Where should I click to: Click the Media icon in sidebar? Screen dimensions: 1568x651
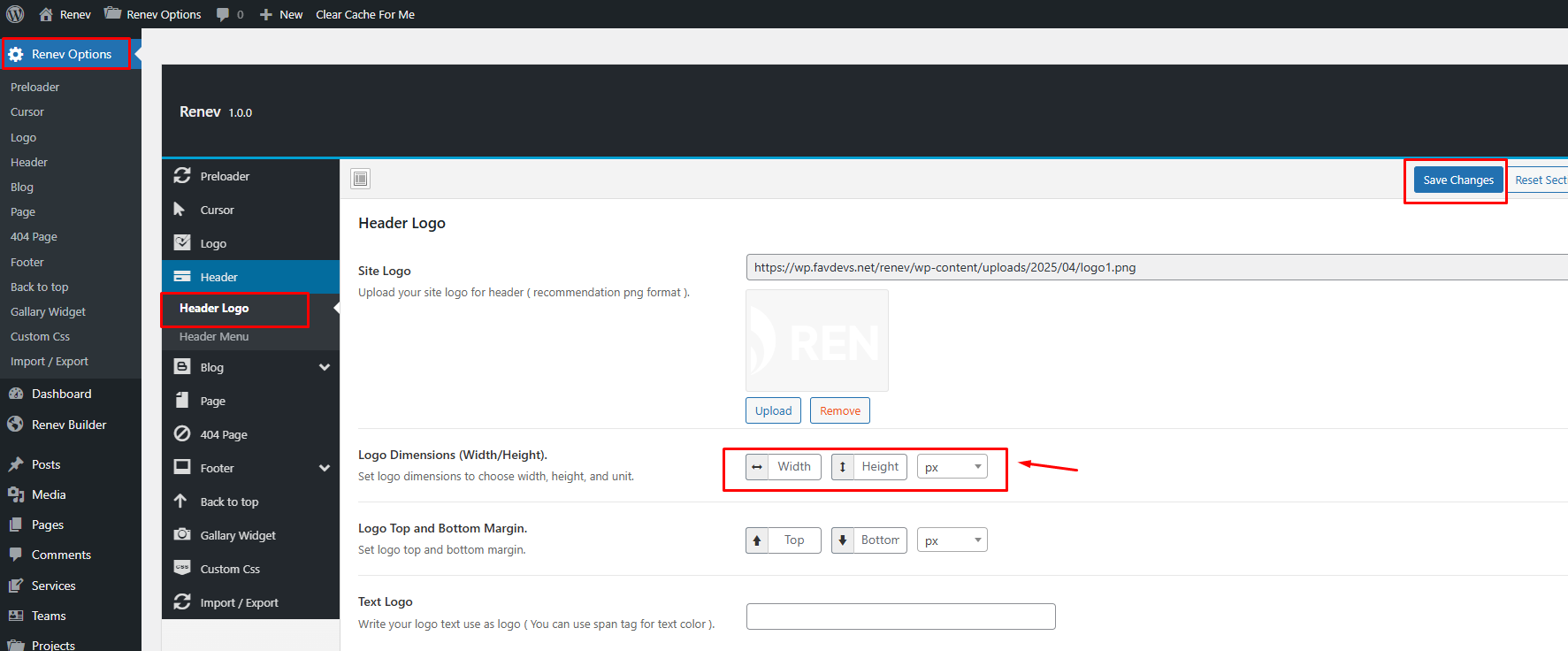[x=16, y=494]
